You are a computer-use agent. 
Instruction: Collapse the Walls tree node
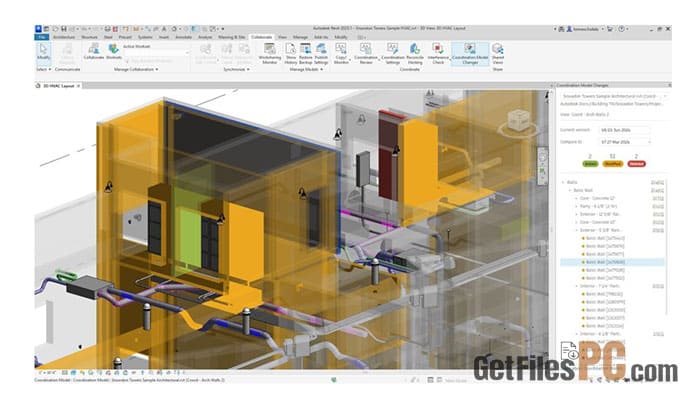click(563, 182)
